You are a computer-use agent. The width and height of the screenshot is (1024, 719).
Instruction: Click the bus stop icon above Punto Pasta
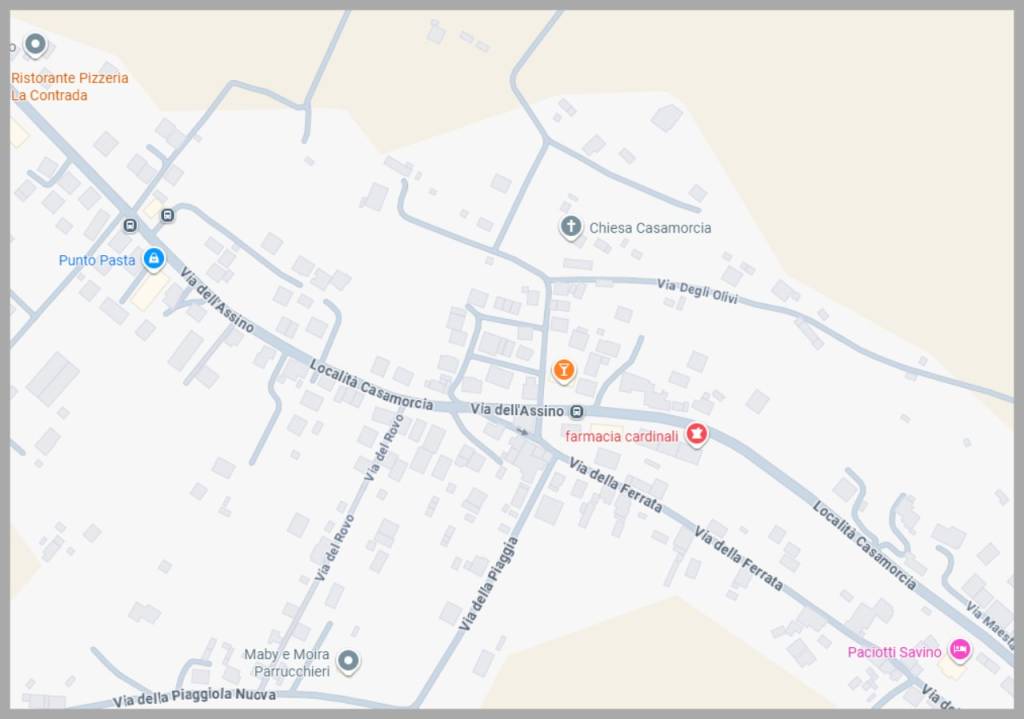click(130, 225)
